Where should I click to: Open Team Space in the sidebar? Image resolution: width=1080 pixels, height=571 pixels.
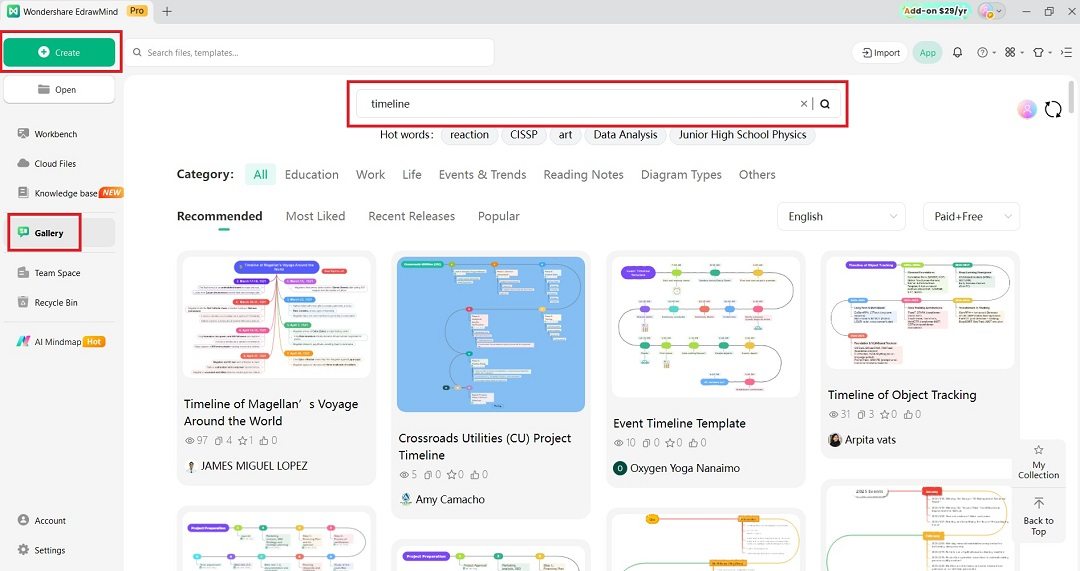(x=48, y=273)
